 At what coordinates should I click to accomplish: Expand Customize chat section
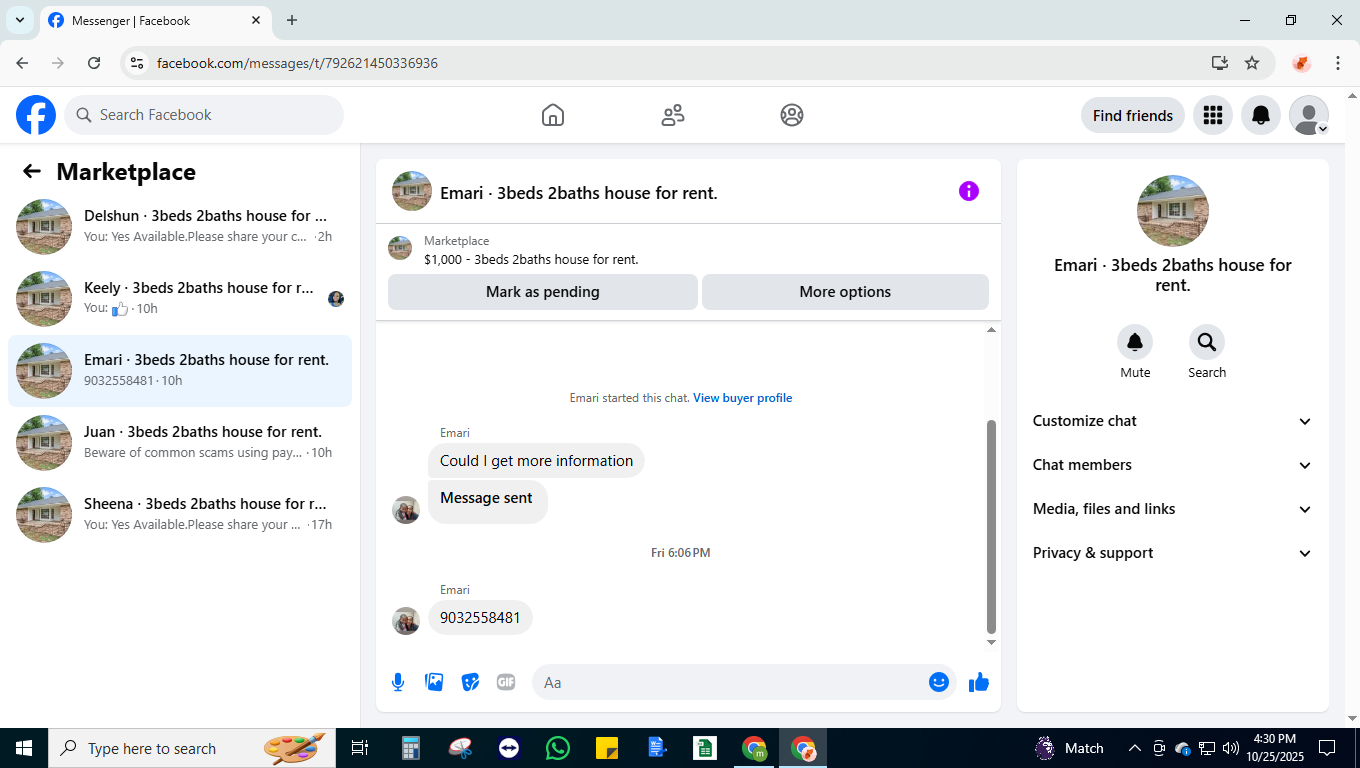point(1173,421)
